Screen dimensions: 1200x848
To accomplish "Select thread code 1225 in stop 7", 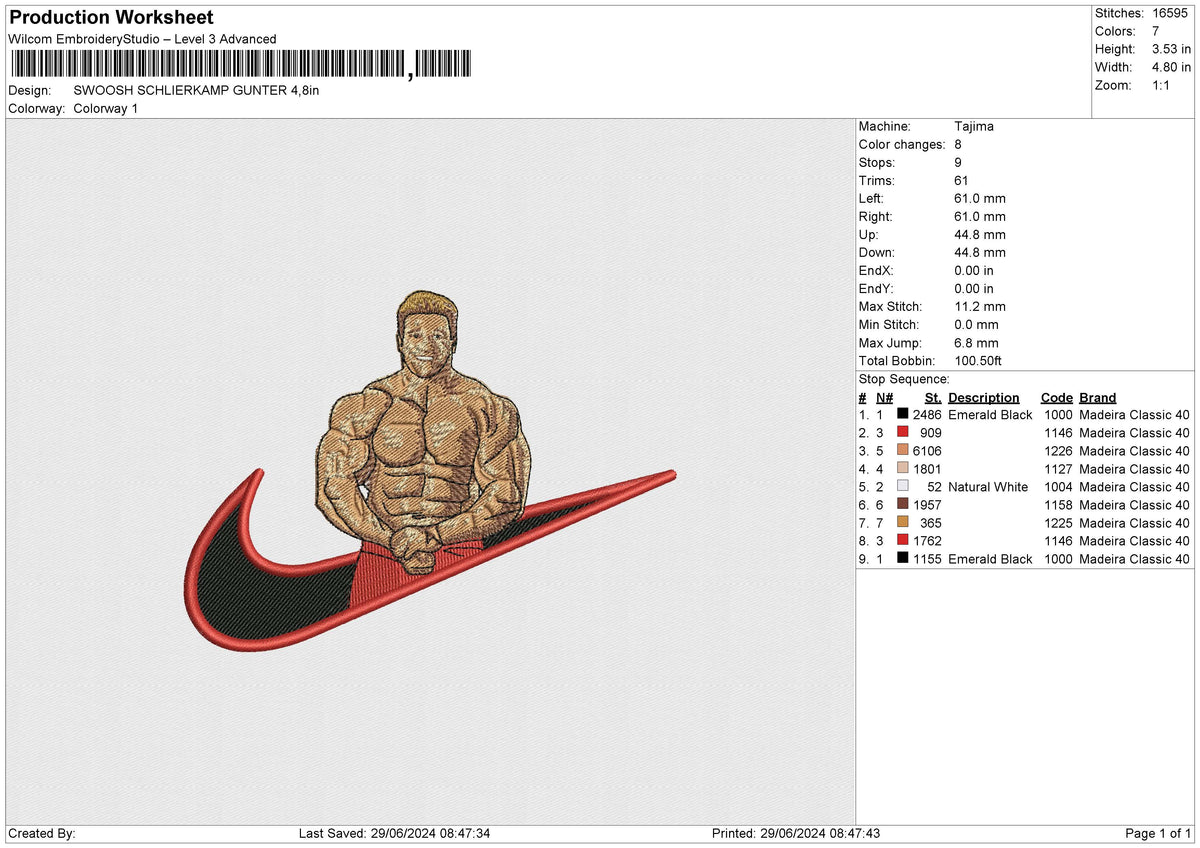I will click(1058, 523).
